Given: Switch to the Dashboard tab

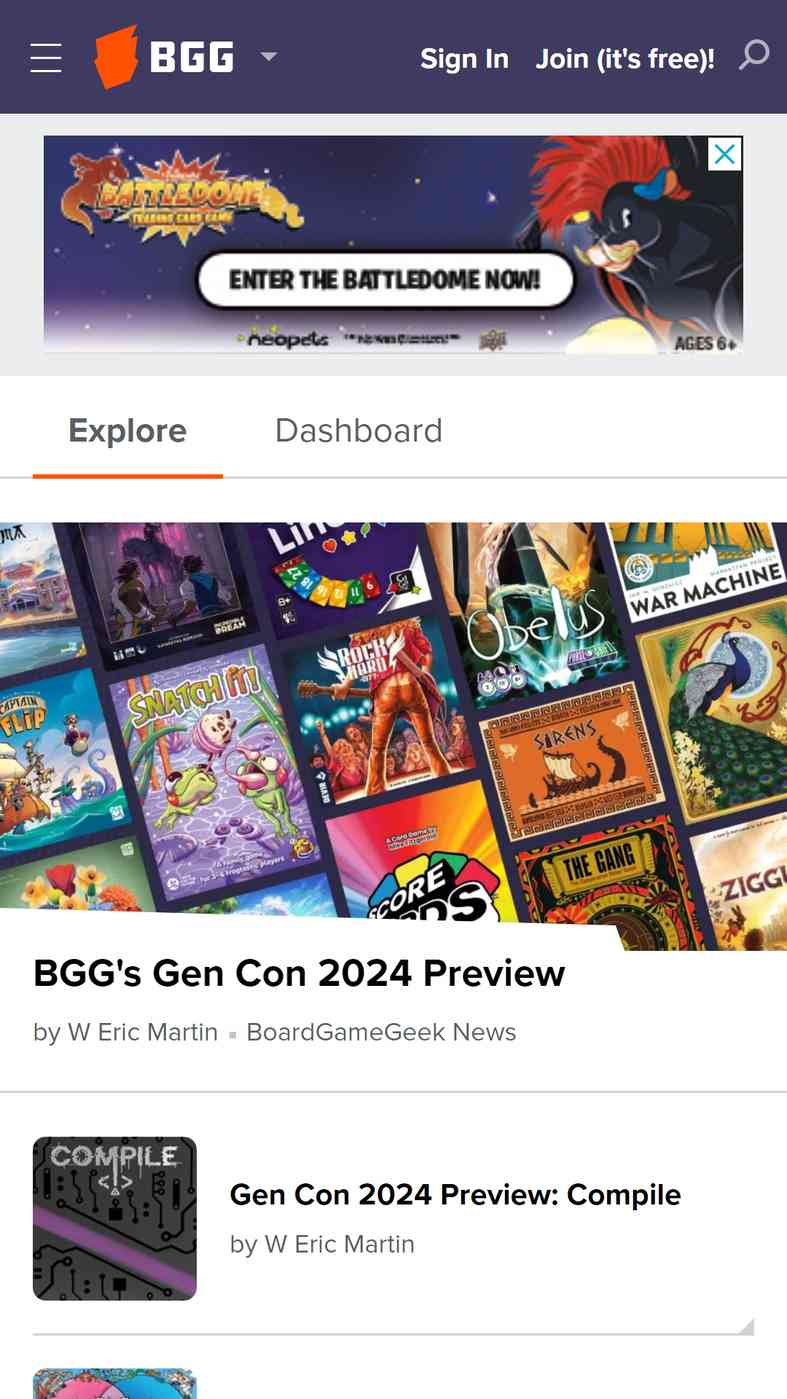Looking at the screenshot, I should tap(358, 431).
